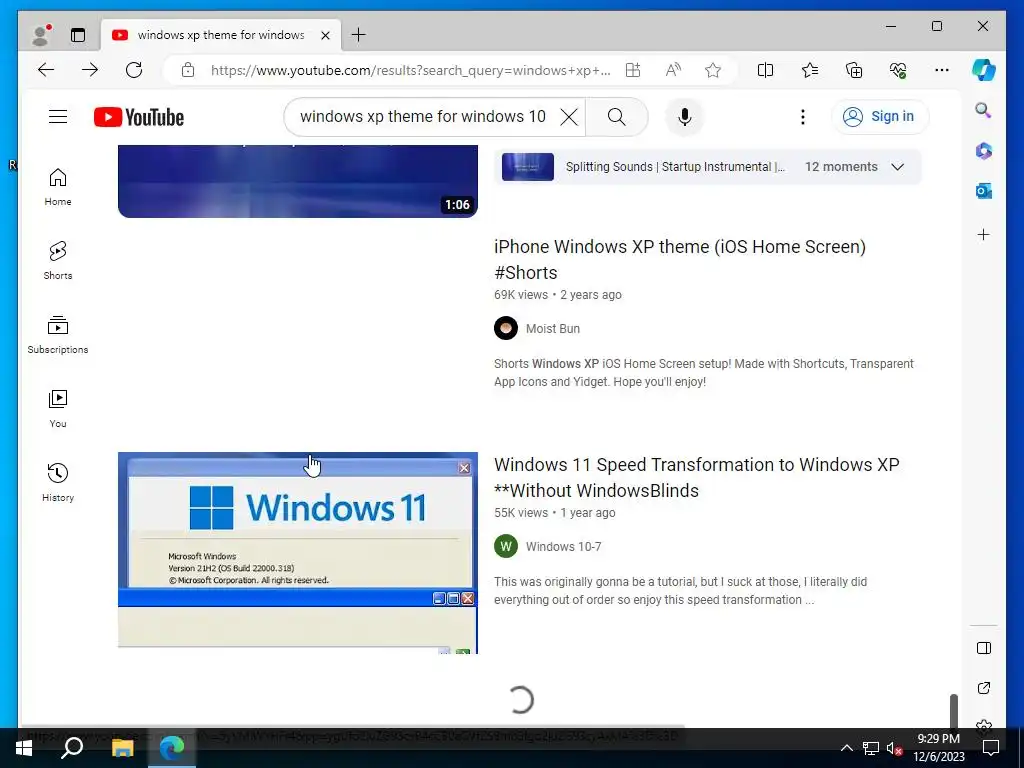The height and width of the screenshot is (768, 1024).
Task: Click the page vertical scrollbar thumb
Action: [953, 711]
